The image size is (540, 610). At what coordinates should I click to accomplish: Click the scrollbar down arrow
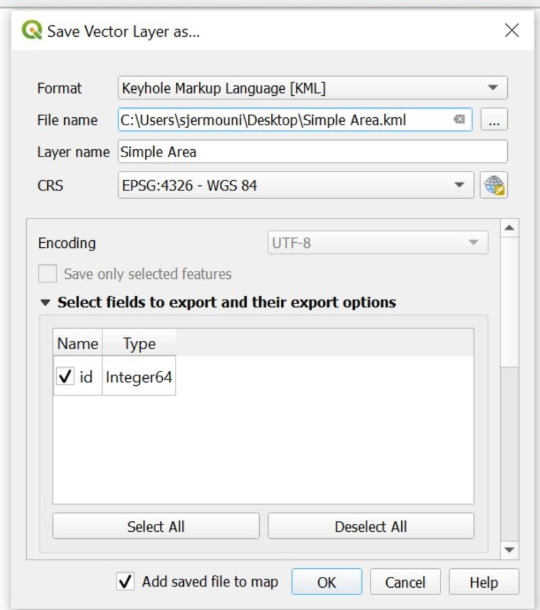tap(510, 549)
